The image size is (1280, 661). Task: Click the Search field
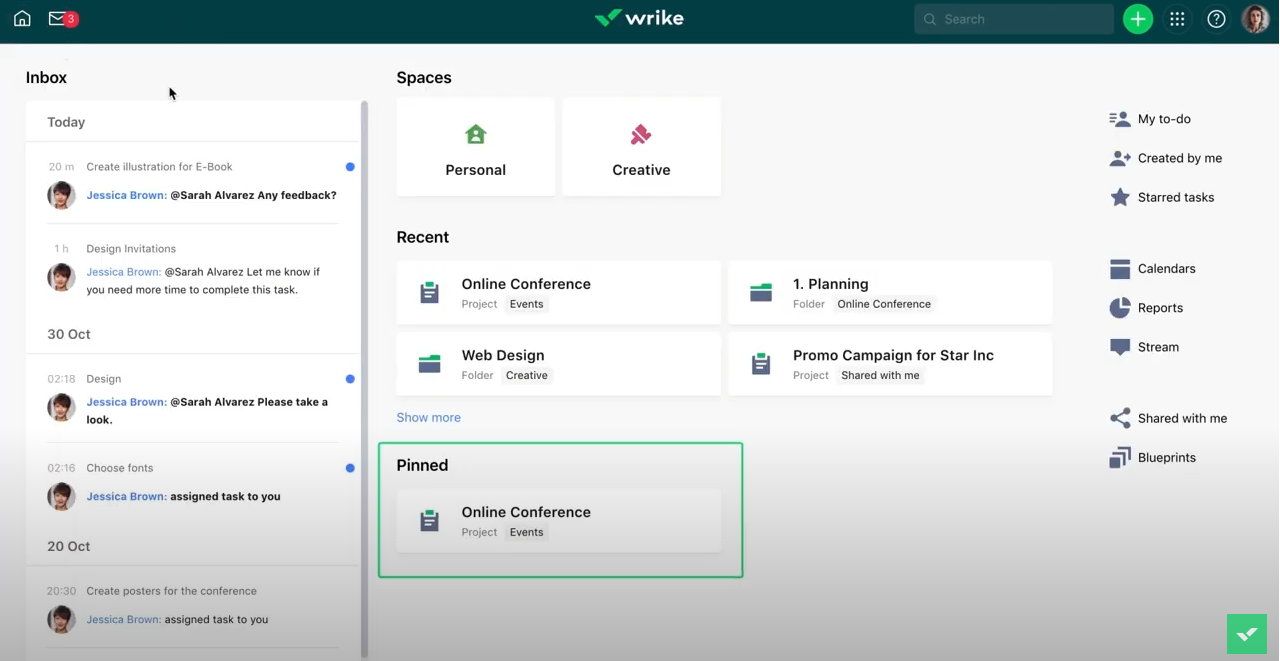point(1013,19)
